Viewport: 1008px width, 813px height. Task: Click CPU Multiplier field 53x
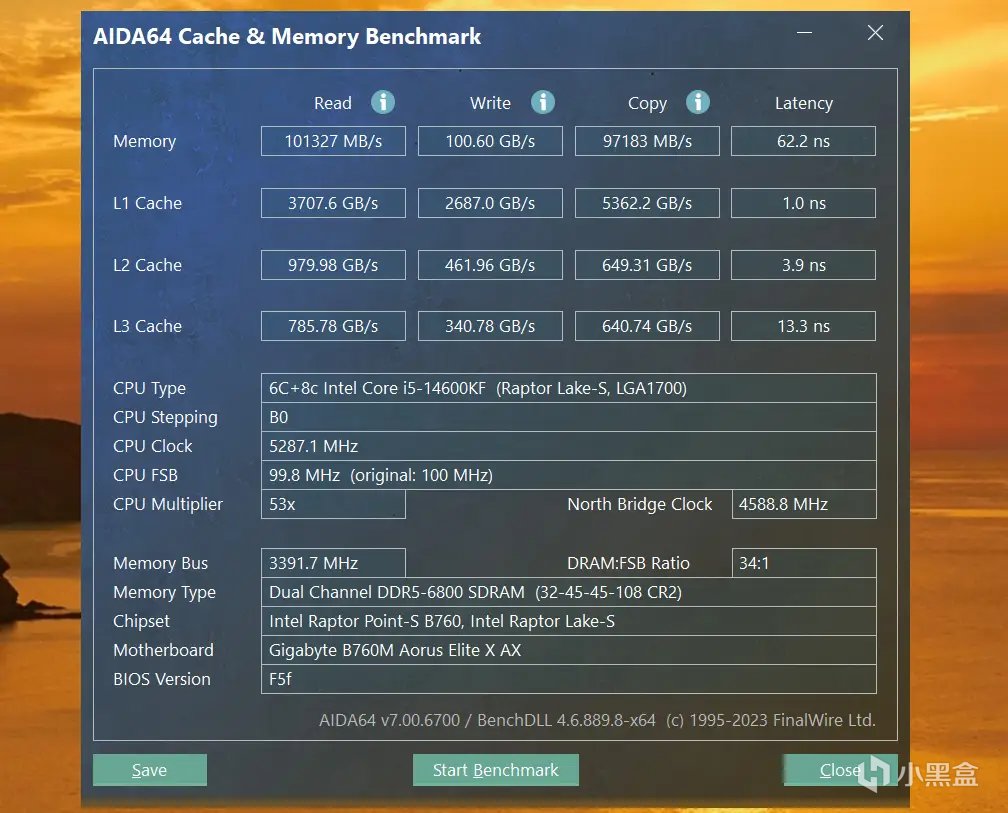[x=333, y=504]
